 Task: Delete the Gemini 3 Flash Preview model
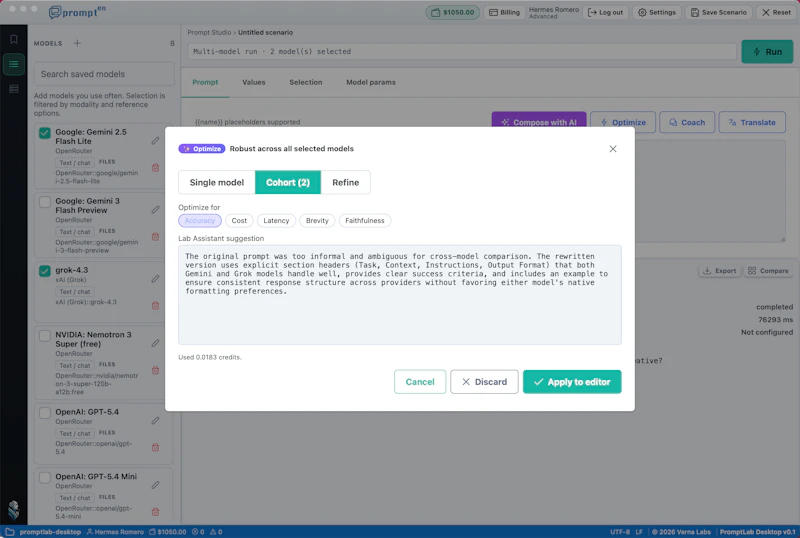155,236
